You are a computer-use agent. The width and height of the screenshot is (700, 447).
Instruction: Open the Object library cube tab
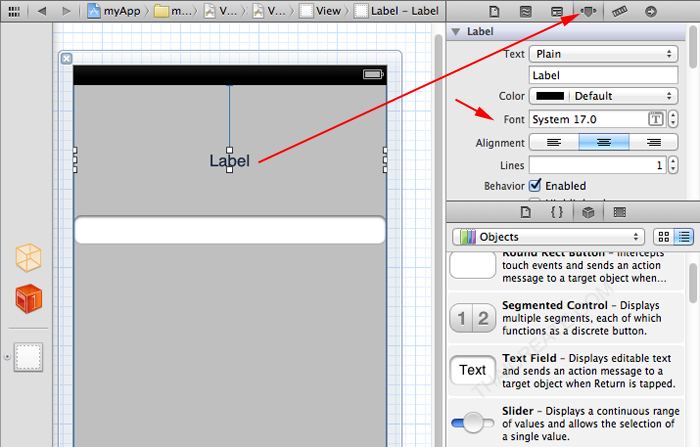[x=588, y=212]
